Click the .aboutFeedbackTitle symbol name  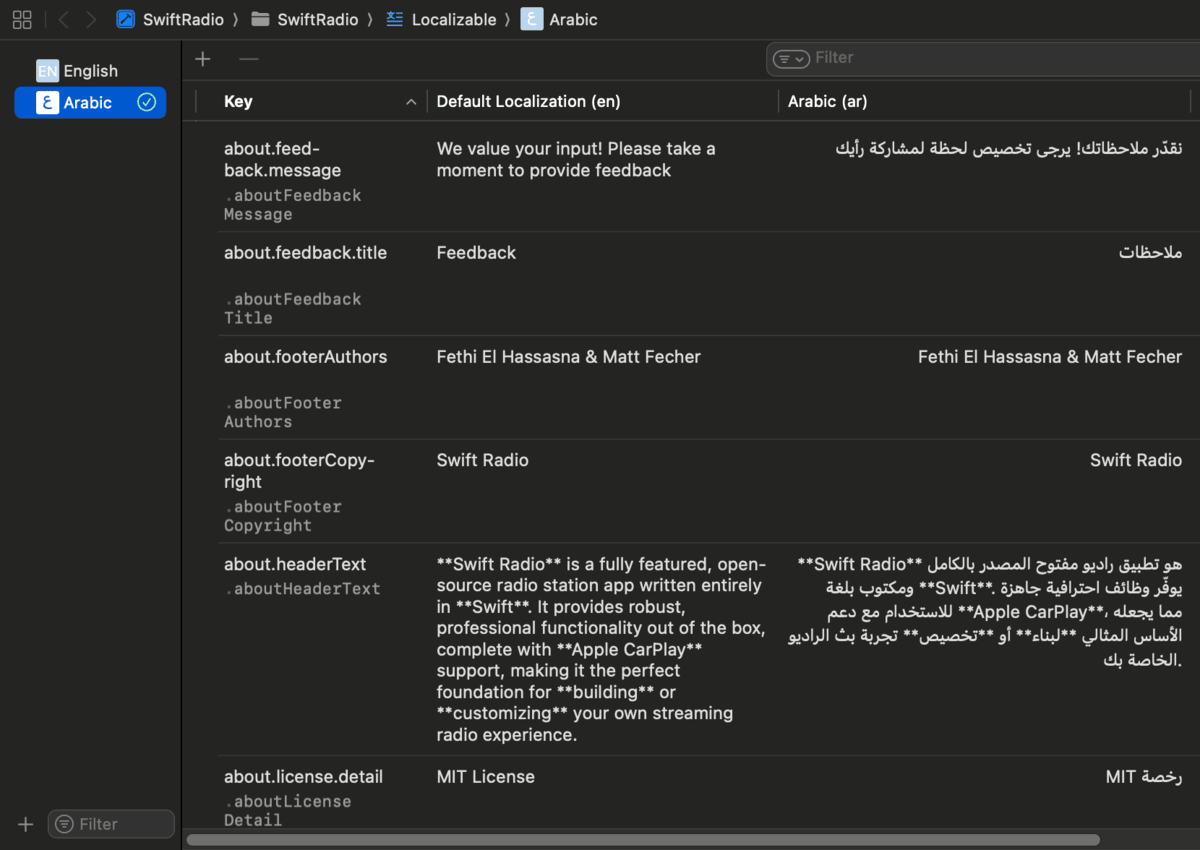(x=293, y=308)
